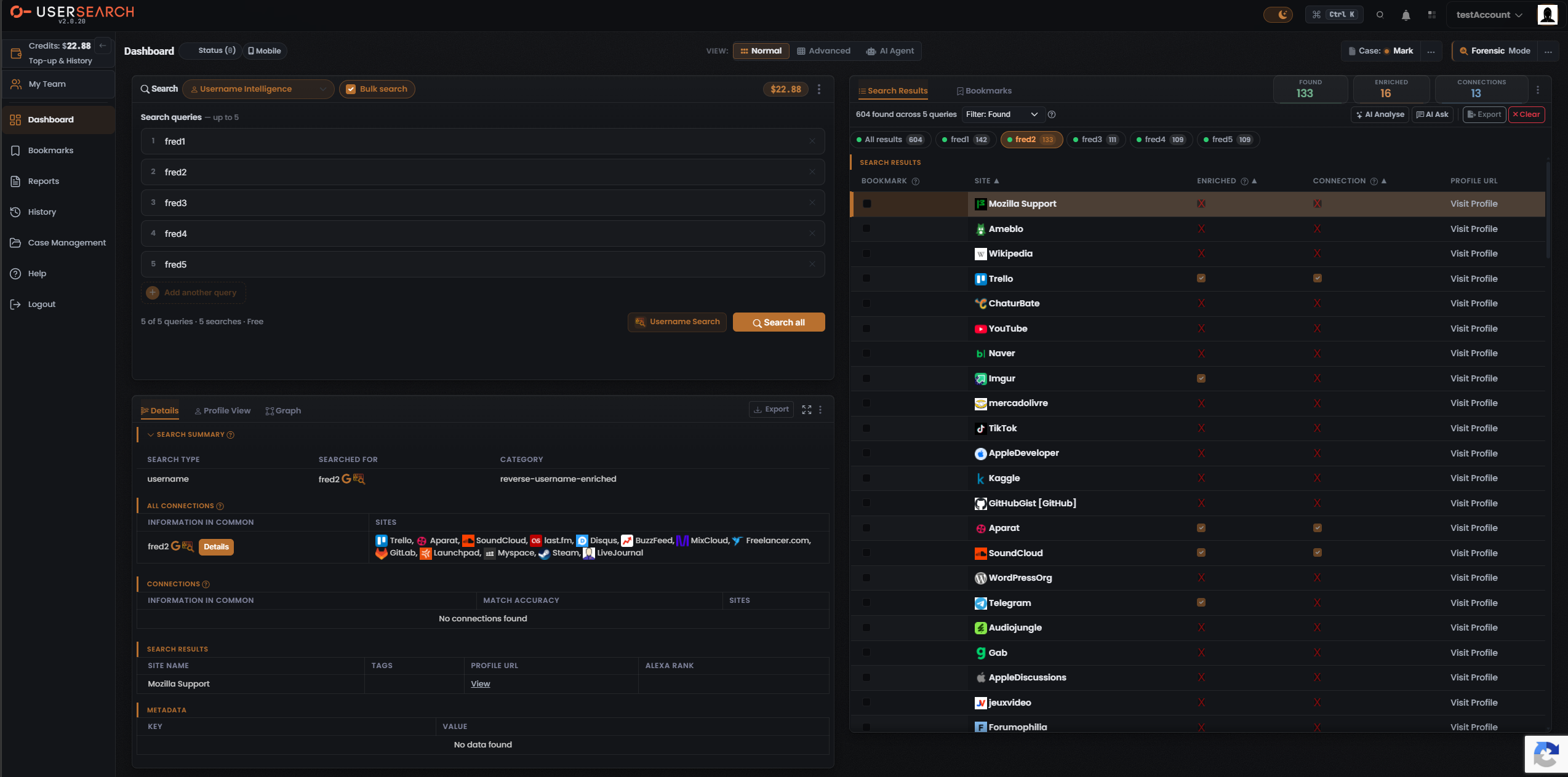
Task: Select the fred1 results filter chip
Action: (x=965, y=140)
